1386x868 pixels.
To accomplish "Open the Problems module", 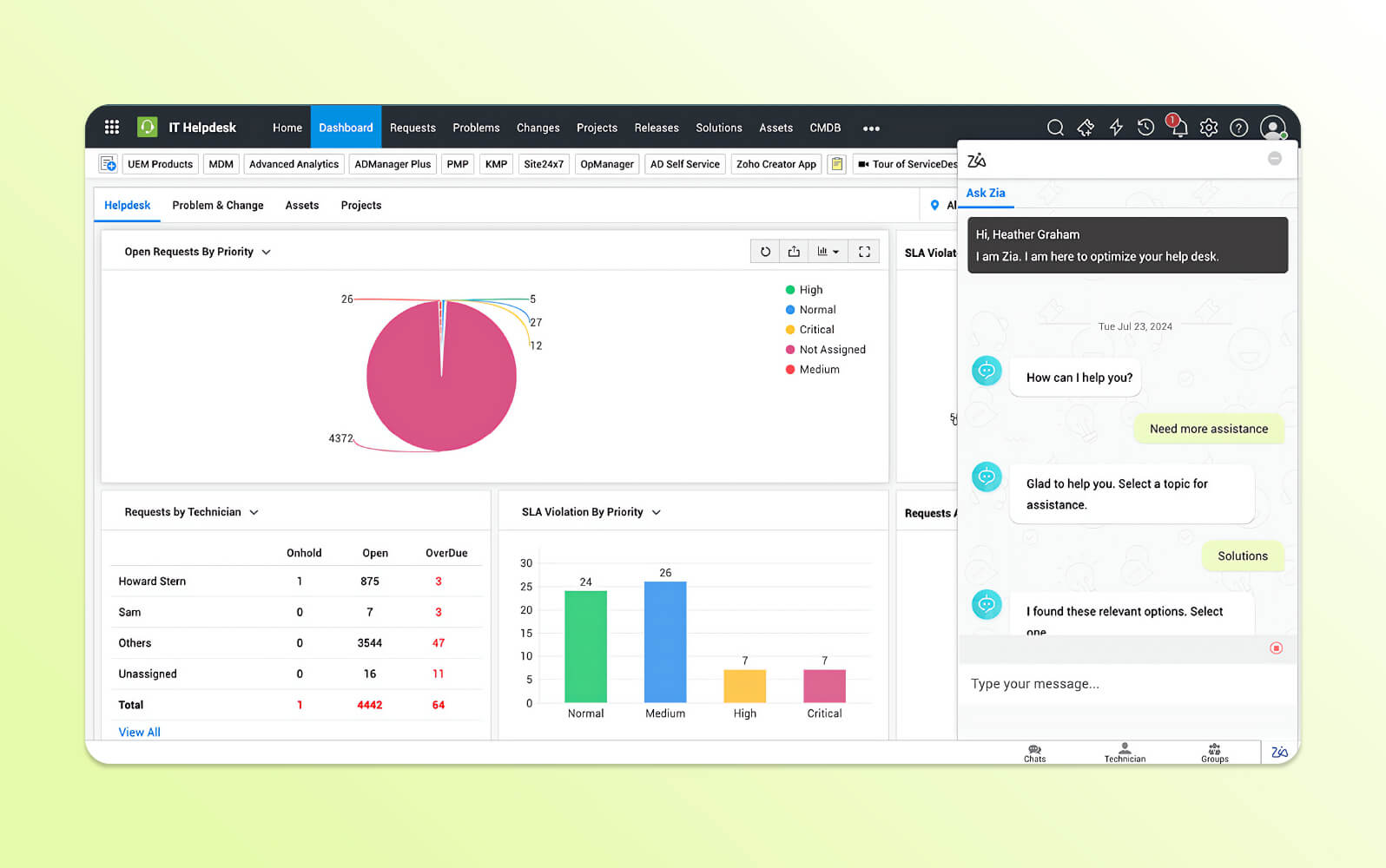I will click(476, 128).
